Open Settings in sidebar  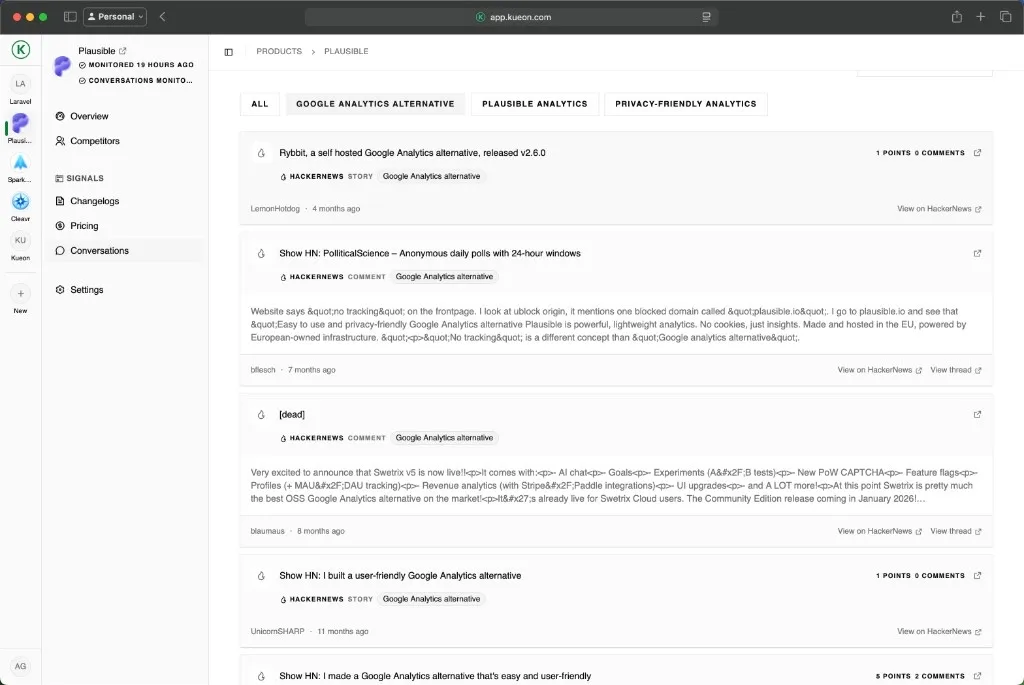pyautogui.click(x=86, y=290)
